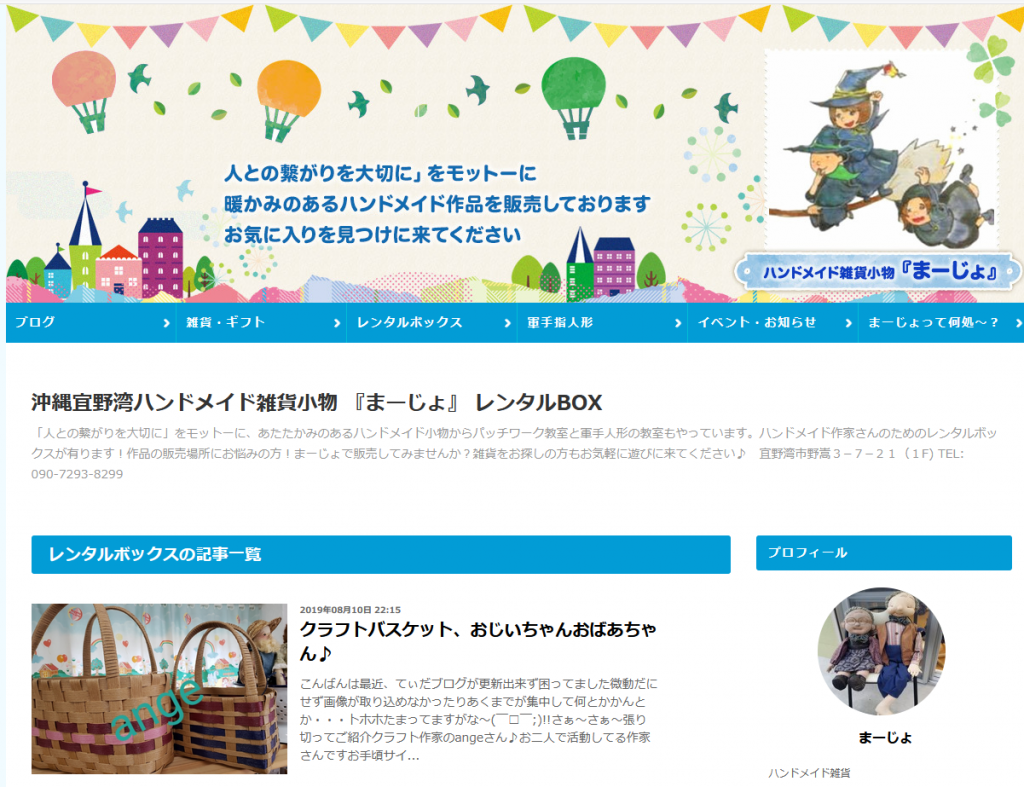Open the まーじょって何処〜? page
The height and width of the screenshot is (787, 1024).
pos(941,322)
